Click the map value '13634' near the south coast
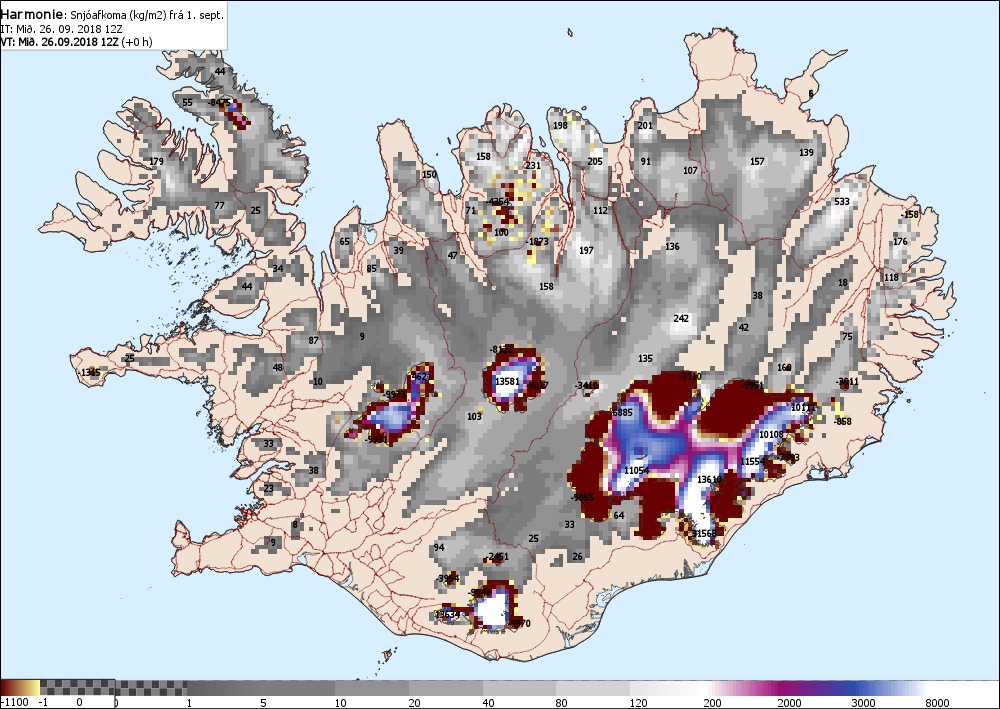 447,615
